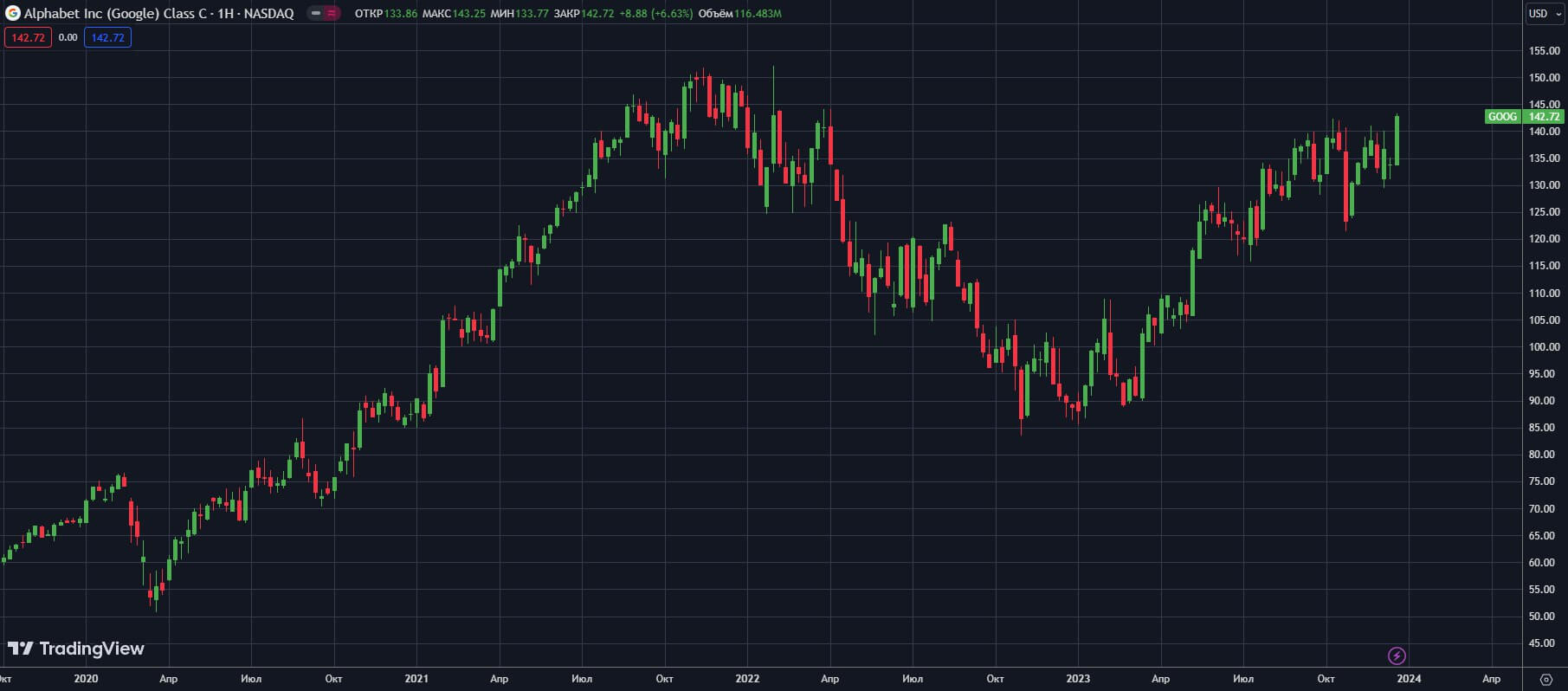Screen dimensions: 1568x691
Task: Click the МАКС 143.25 high value
Action: click(x=454, y=14)
